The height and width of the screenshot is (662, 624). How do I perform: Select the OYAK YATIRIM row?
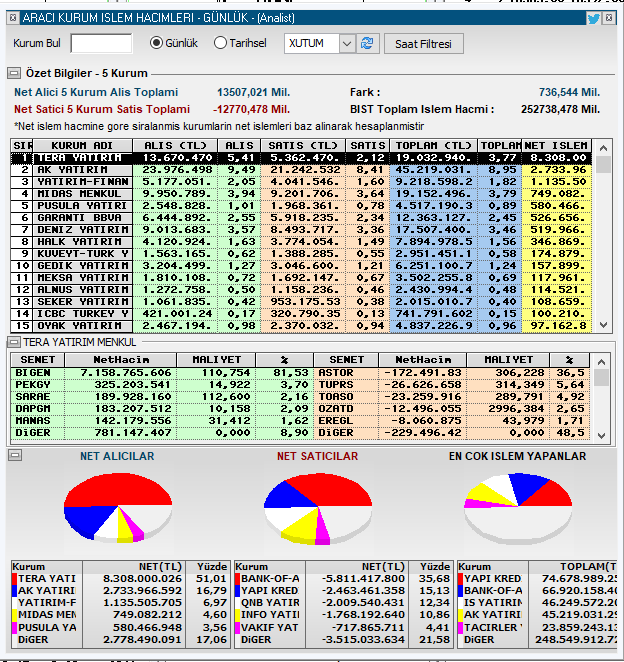pos(301,326)
